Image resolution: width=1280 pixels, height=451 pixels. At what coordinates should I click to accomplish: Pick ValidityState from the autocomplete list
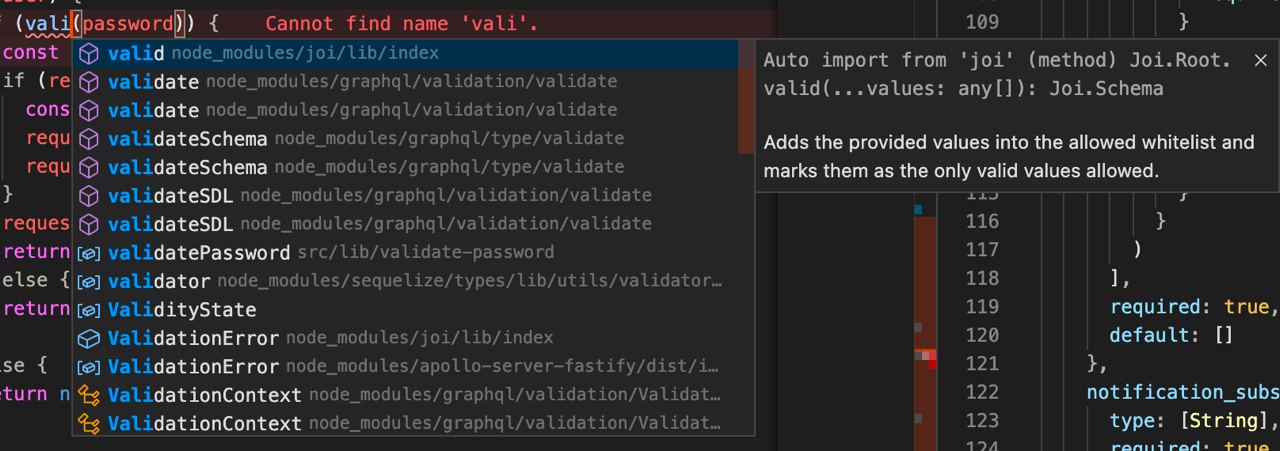[x=412, y=309]
